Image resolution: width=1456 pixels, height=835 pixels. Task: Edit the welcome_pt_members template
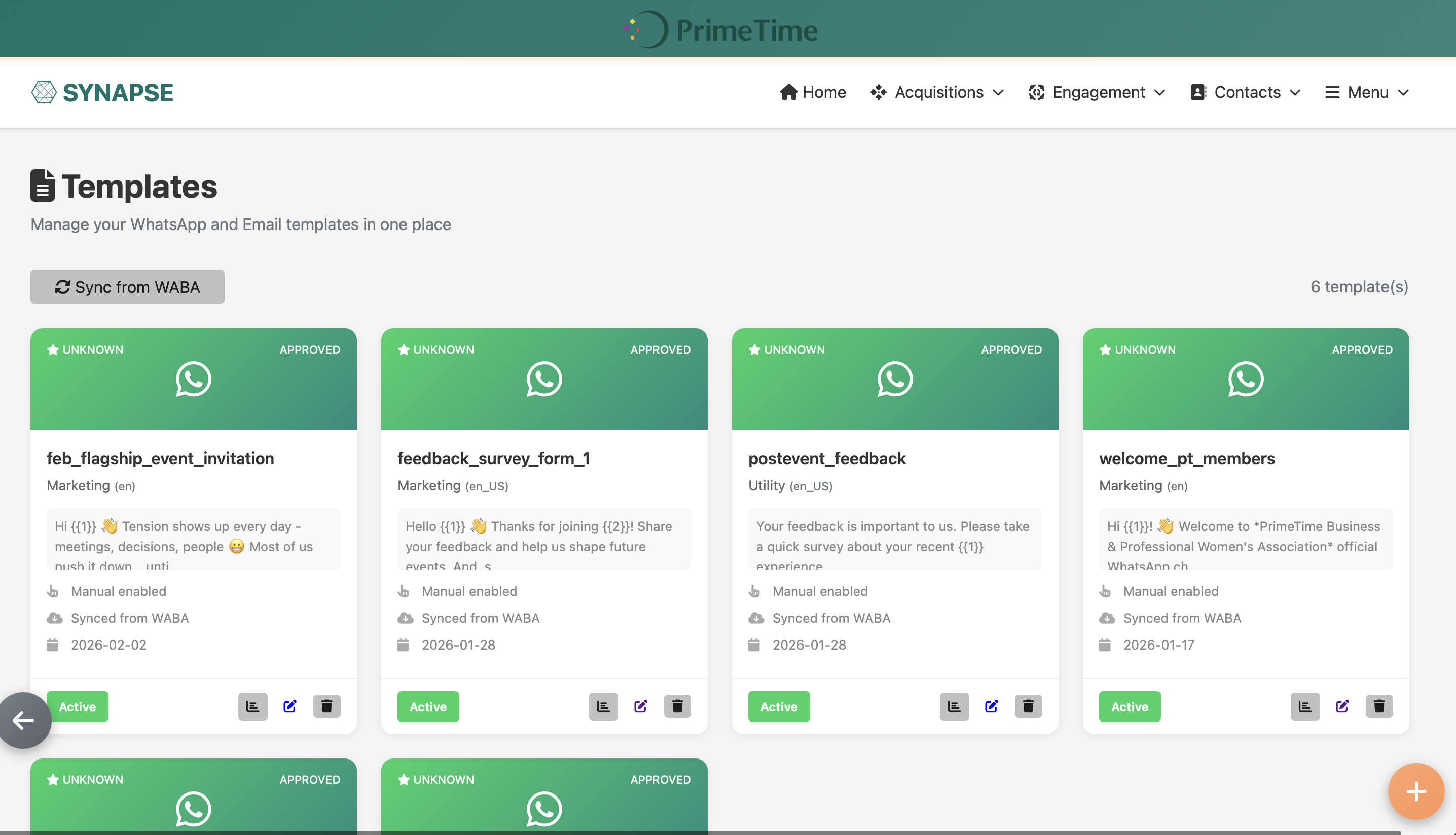1342,706
